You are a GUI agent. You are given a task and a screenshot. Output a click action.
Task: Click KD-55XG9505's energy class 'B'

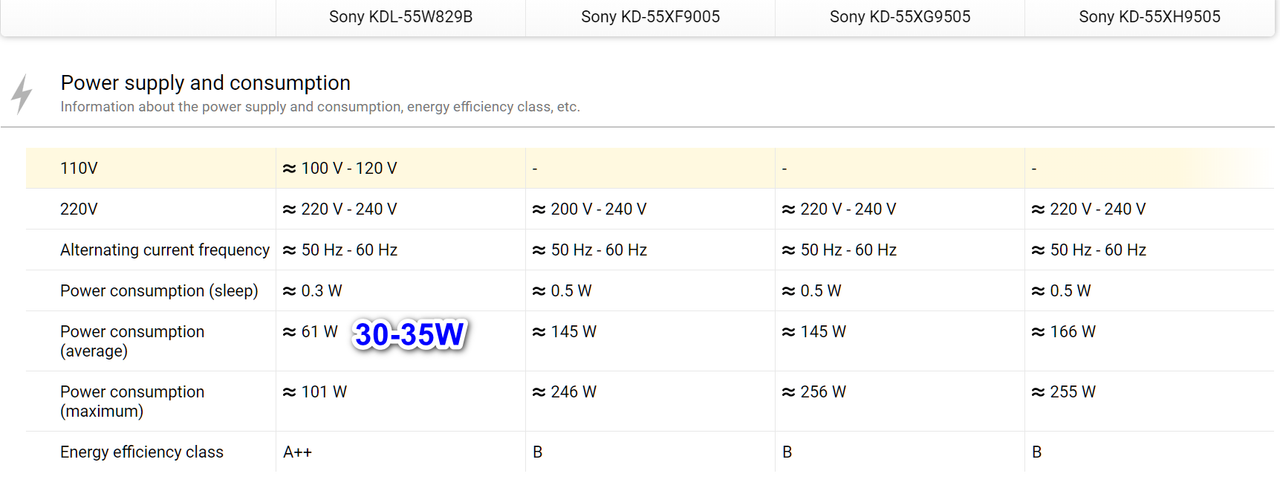click(787, 452)
